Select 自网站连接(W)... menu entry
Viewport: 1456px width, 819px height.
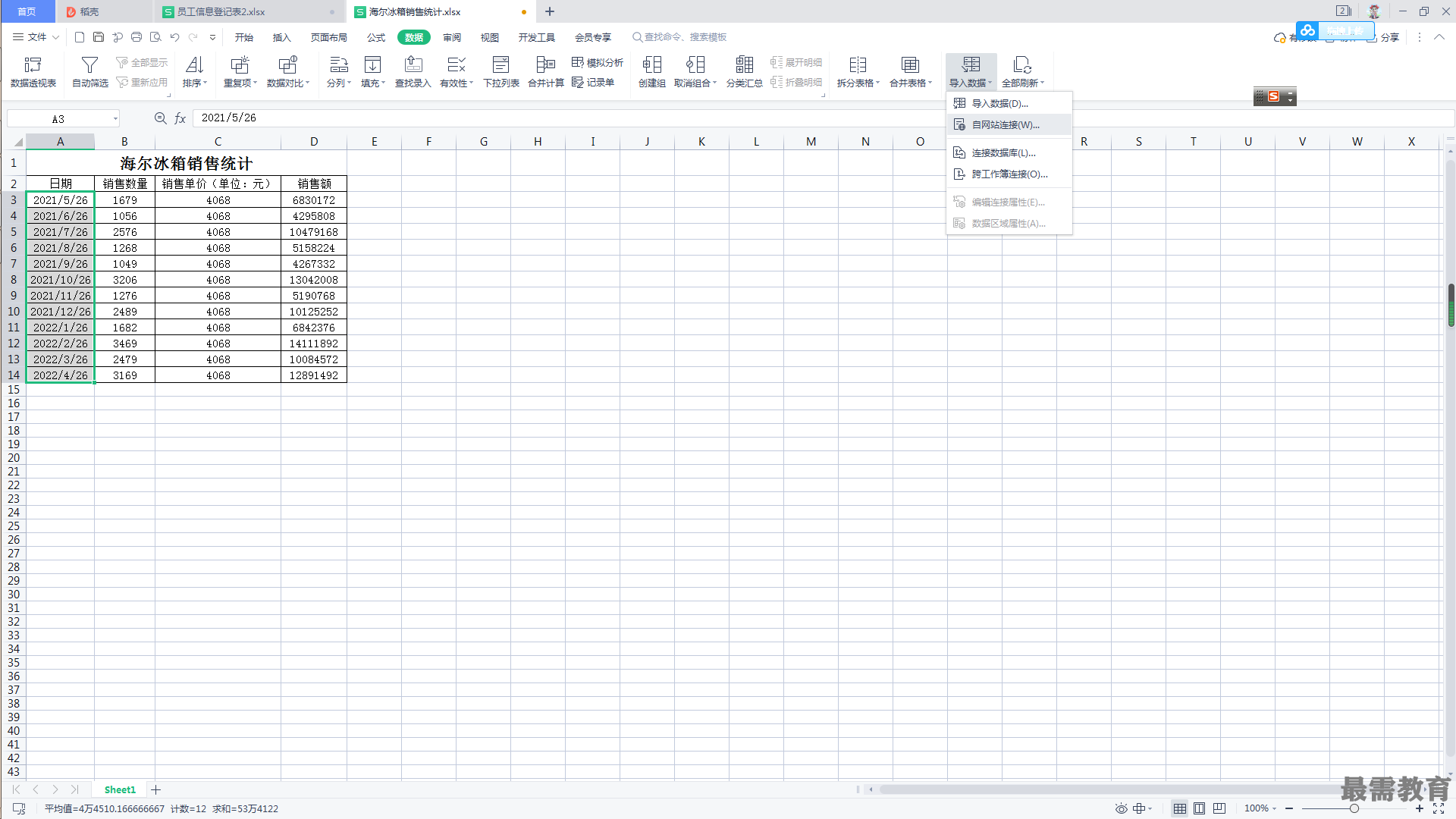[x=1009, y=125]
